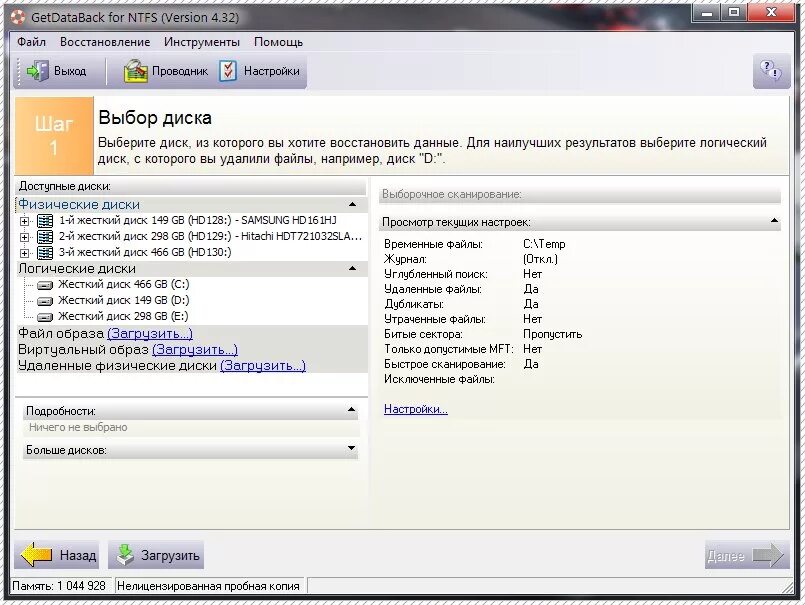Screen dimensions: 805x605
Task: Click Загрузить link for Удаленные физические диски
Action: (263, 366)
